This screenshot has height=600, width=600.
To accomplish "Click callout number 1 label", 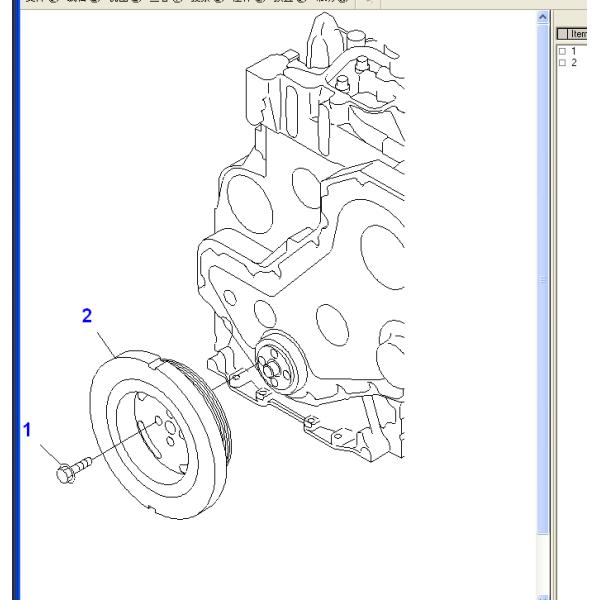I will [x=28, y=429].
